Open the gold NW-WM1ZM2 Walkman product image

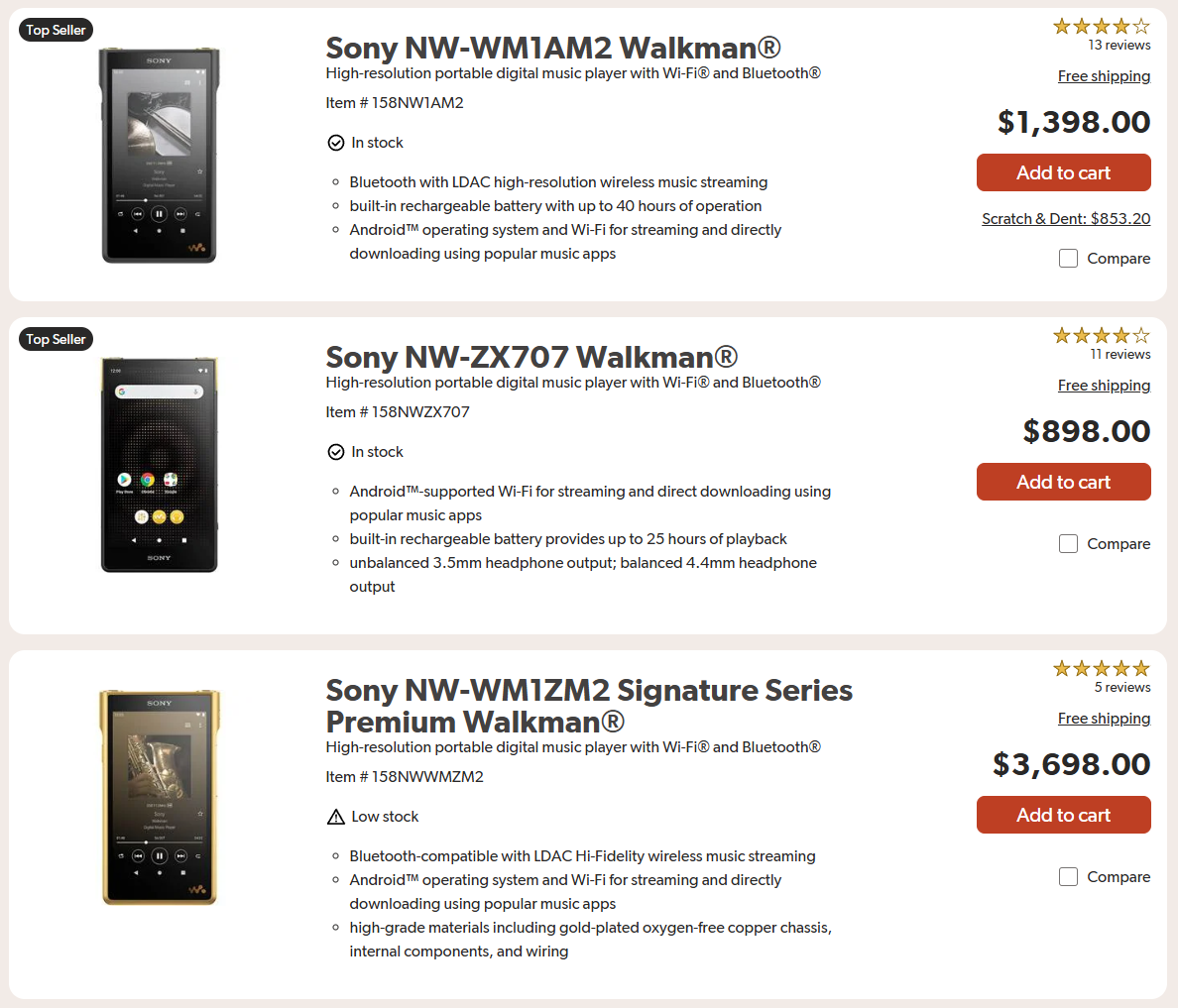point(159,797)
